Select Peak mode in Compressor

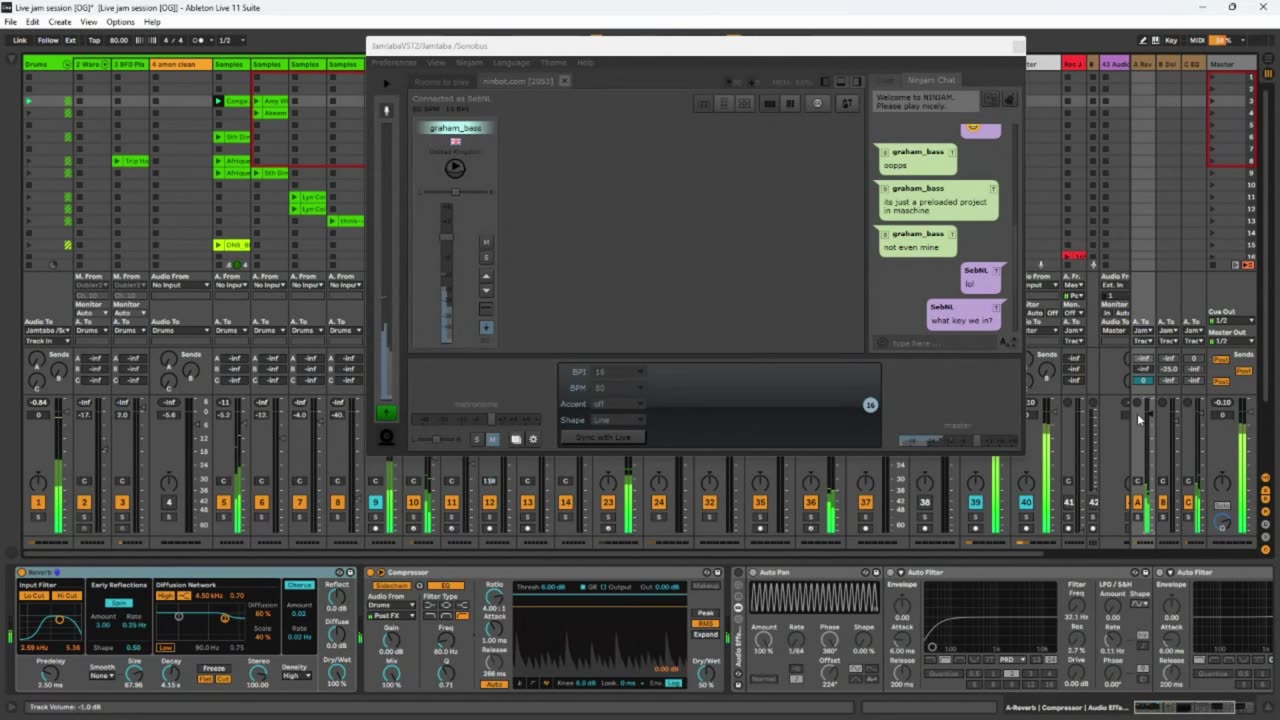tap(705, 613)
